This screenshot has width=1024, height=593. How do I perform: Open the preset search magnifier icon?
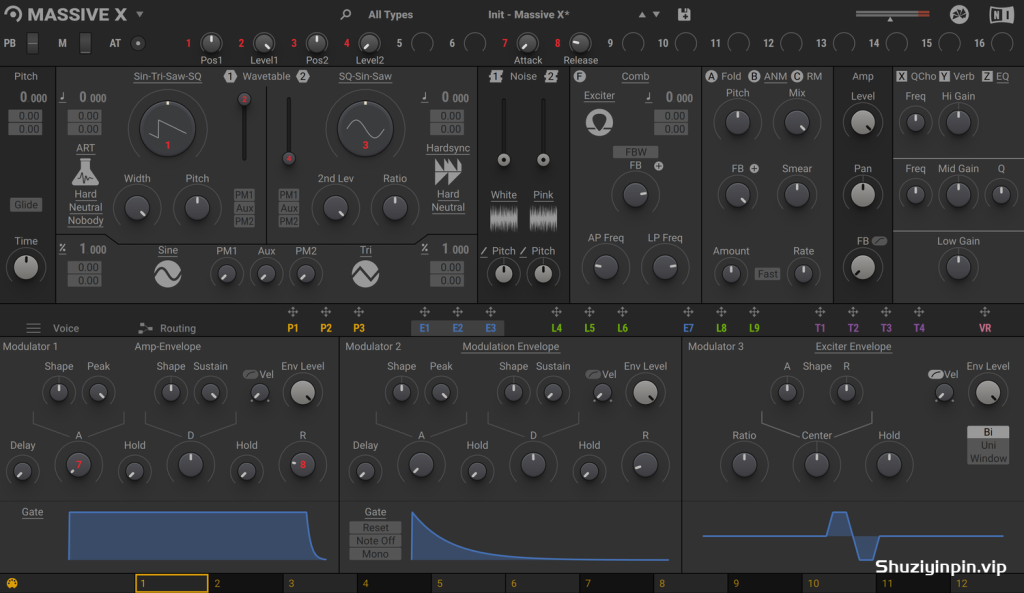(345, 14)
